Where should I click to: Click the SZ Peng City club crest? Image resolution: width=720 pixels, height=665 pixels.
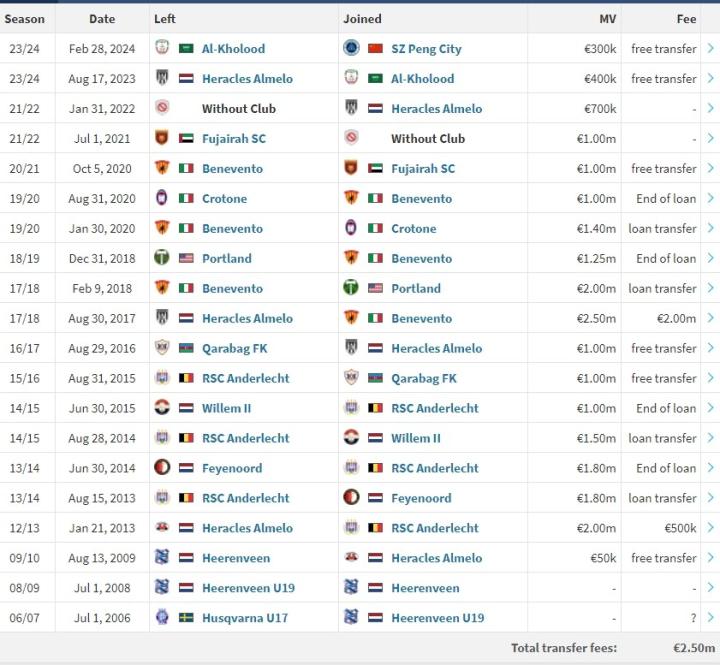tap(351, 48)
